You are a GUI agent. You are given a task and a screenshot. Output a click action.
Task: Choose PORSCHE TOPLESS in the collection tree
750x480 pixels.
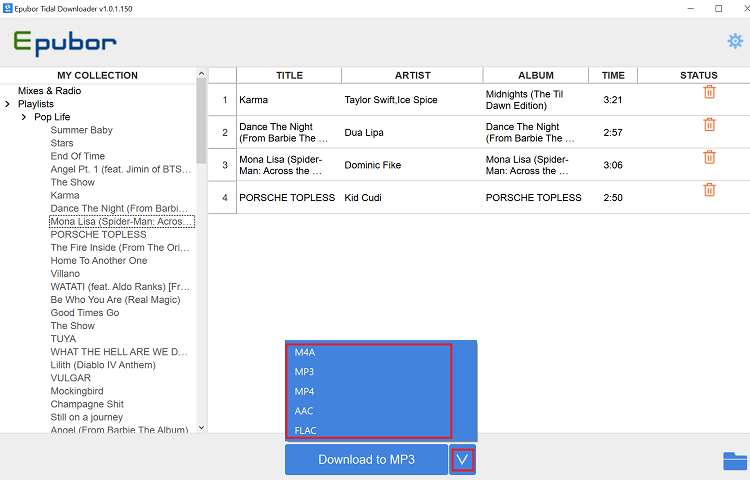(x=99, y=235)
